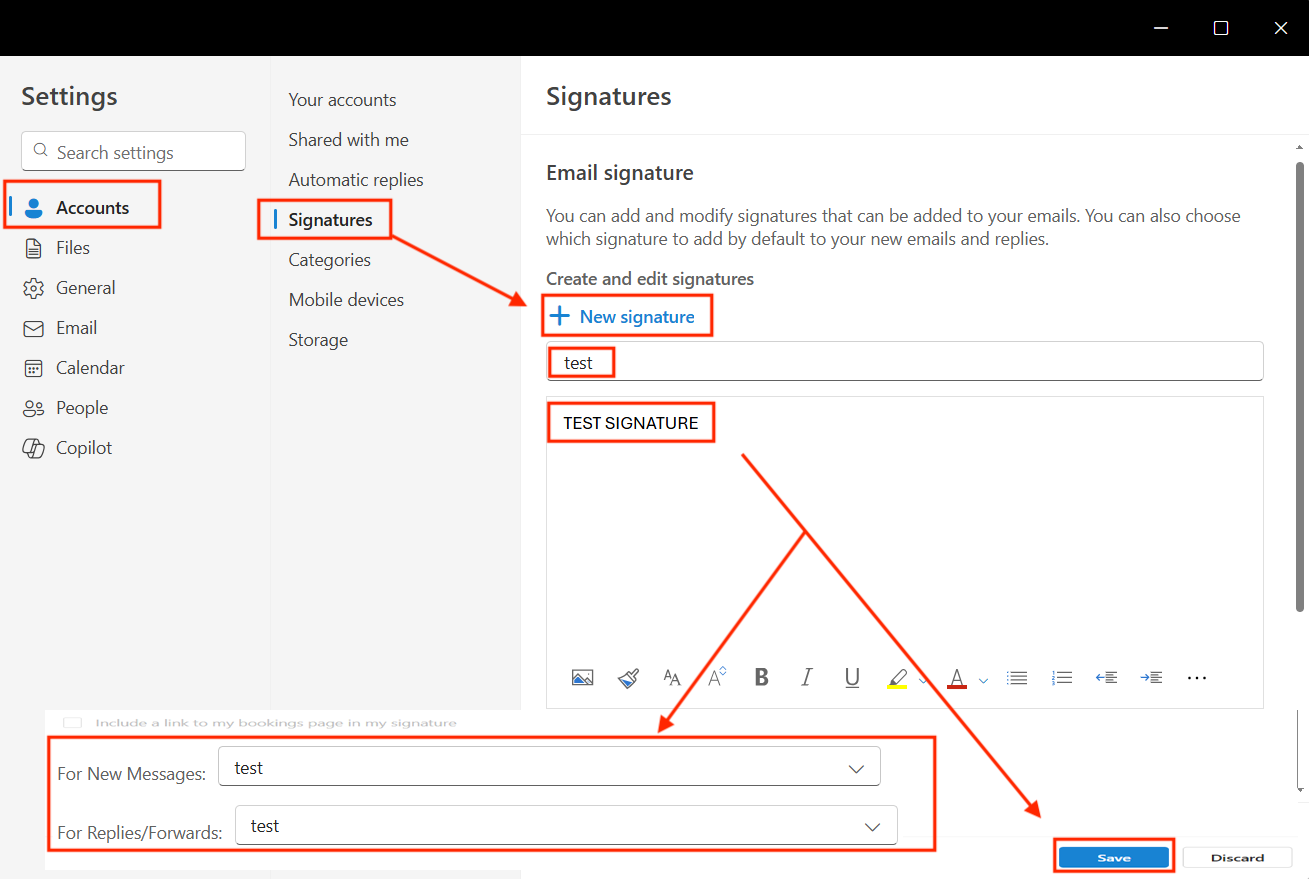Increase the paragraph indent

[x=1151, y=677]
